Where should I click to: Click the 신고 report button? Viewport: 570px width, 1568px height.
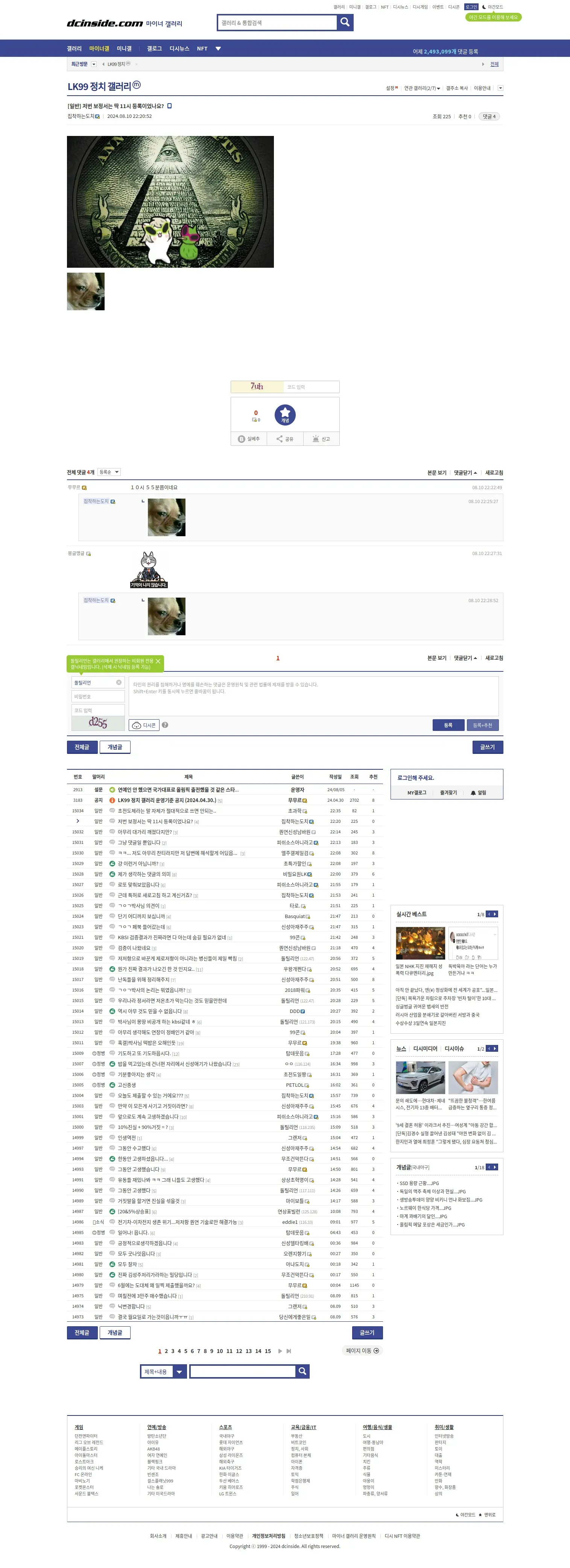321,439
